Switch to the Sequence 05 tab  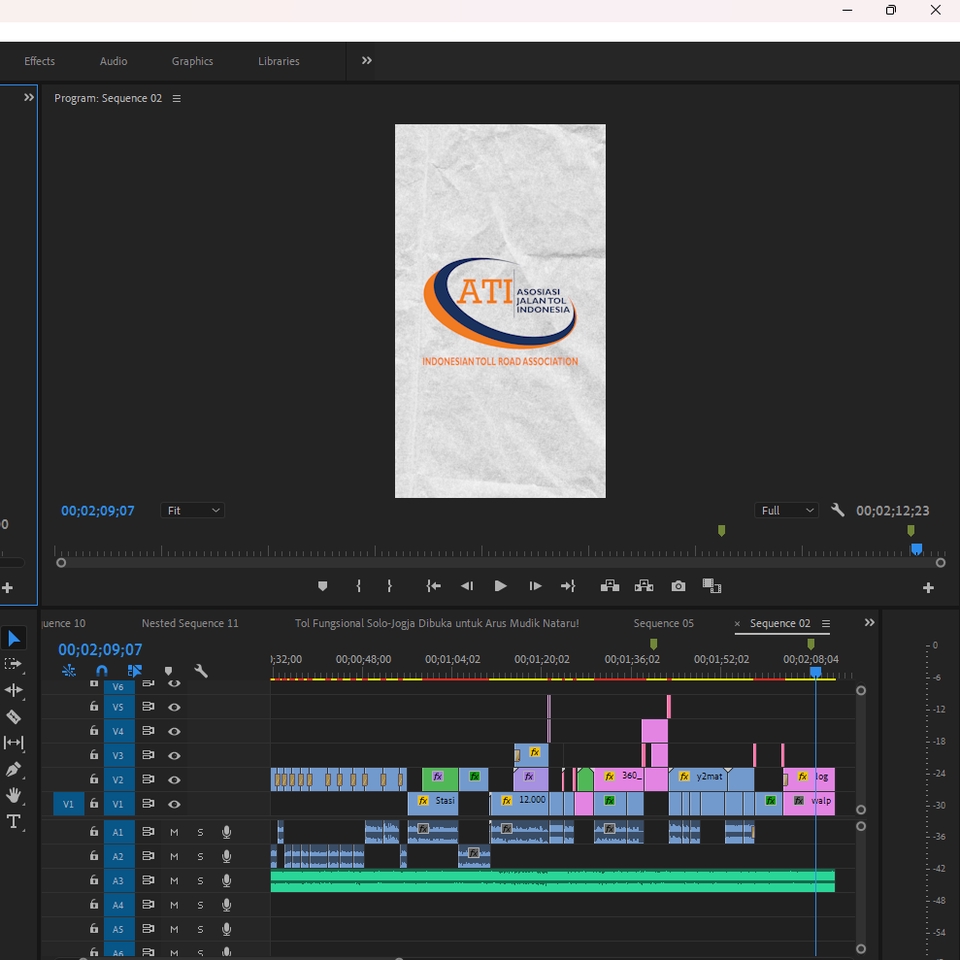663,623
